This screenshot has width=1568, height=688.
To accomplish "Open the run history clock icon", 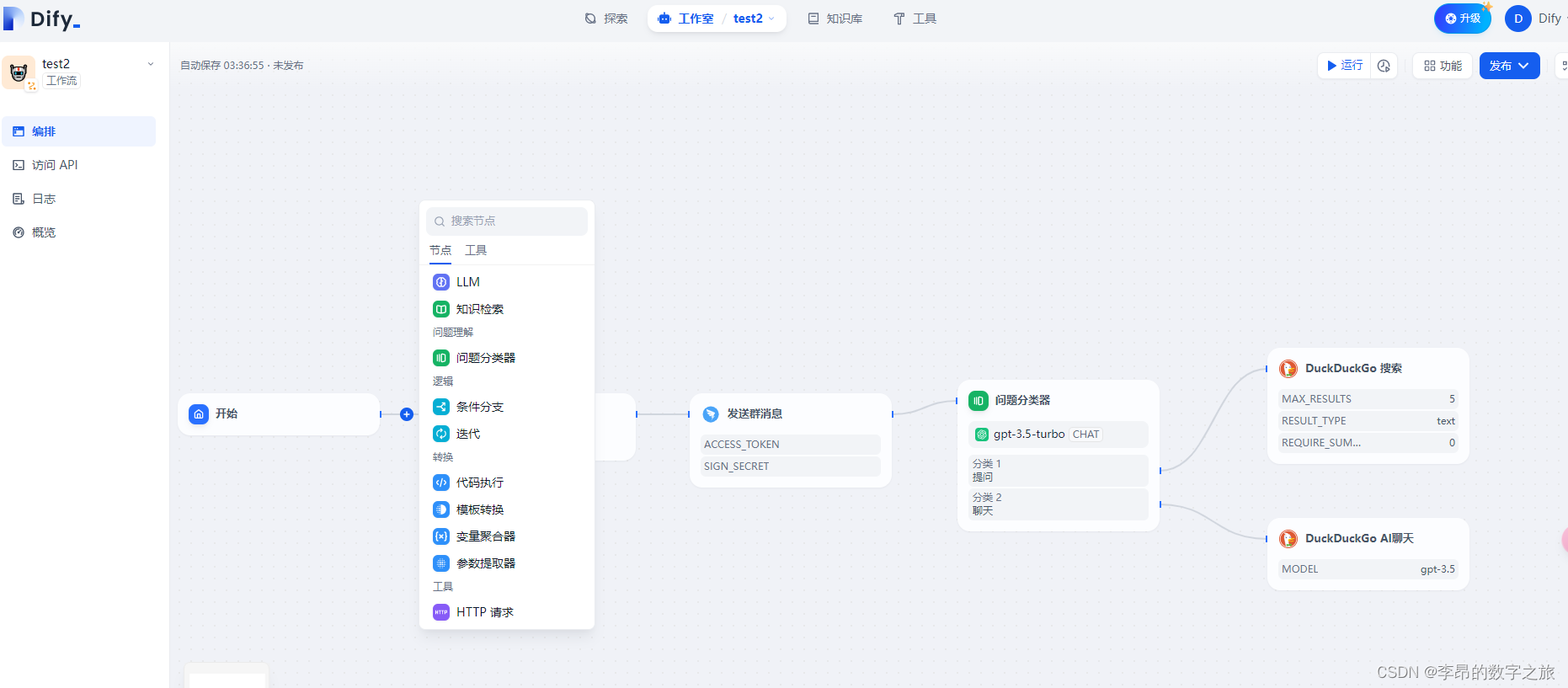I will tap(1384, 66).
